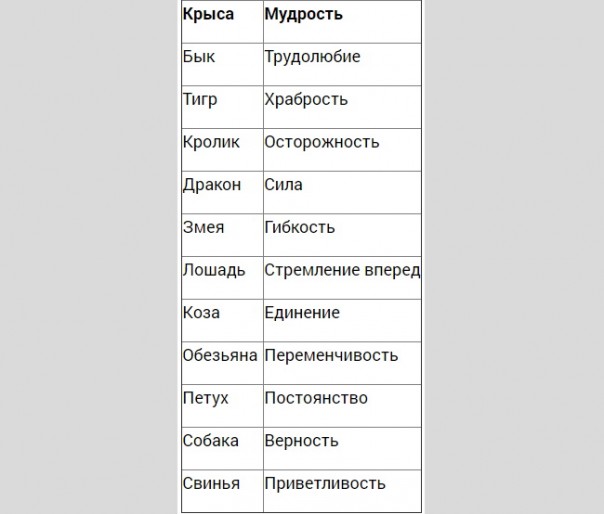The height and width of the screenshot is (514, 604).
Task: Click the Тигр cell
Action: point(201,100)
